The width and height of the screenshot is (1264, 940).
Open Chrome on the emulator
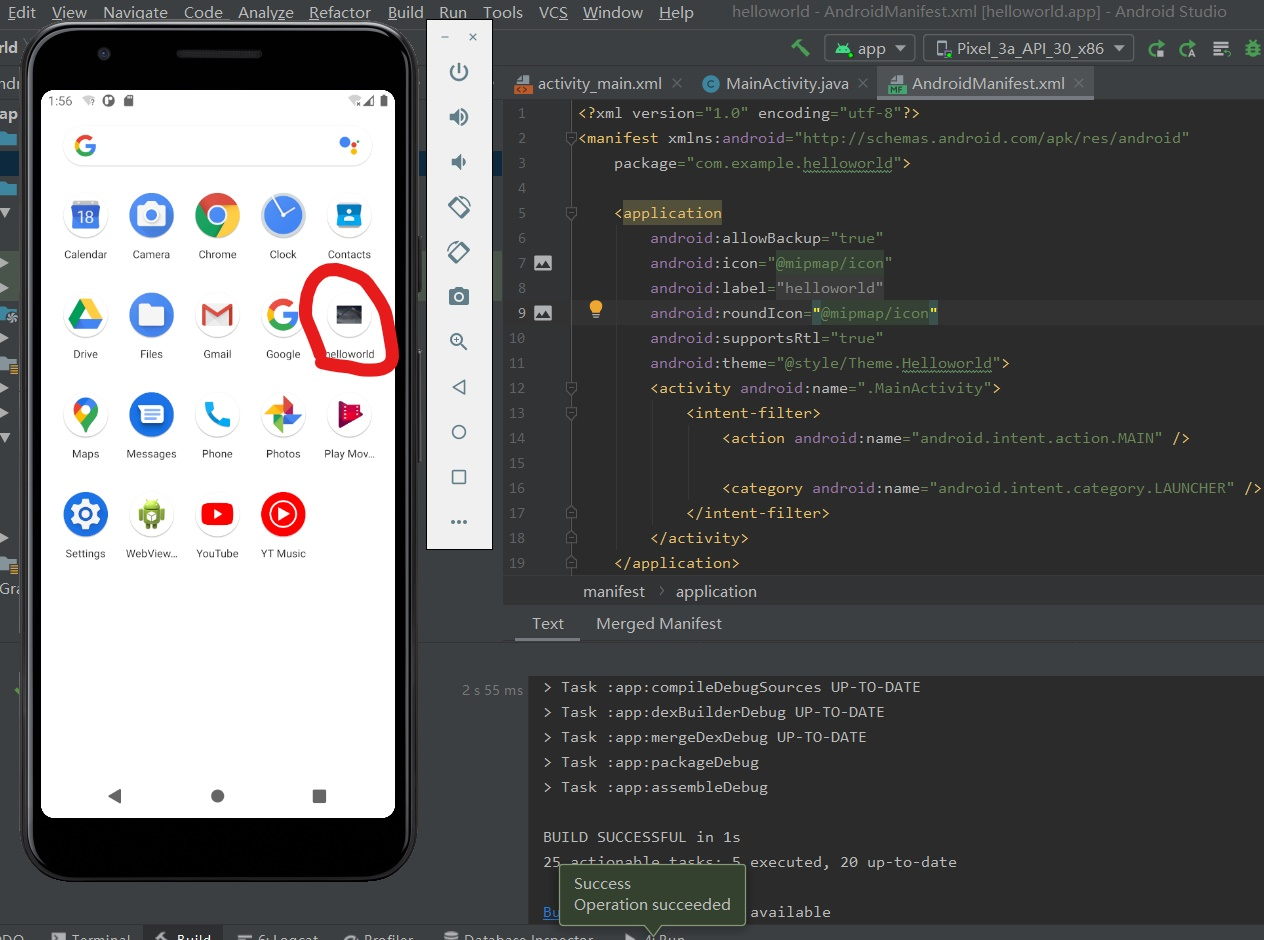point(217,215)
